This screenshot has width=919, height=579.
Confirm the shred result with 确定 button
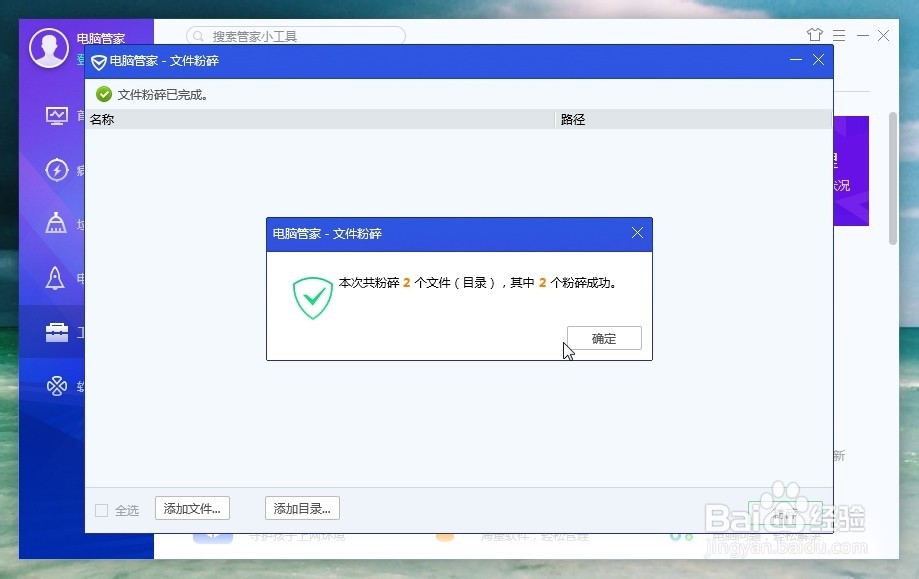tap(604, 338)
